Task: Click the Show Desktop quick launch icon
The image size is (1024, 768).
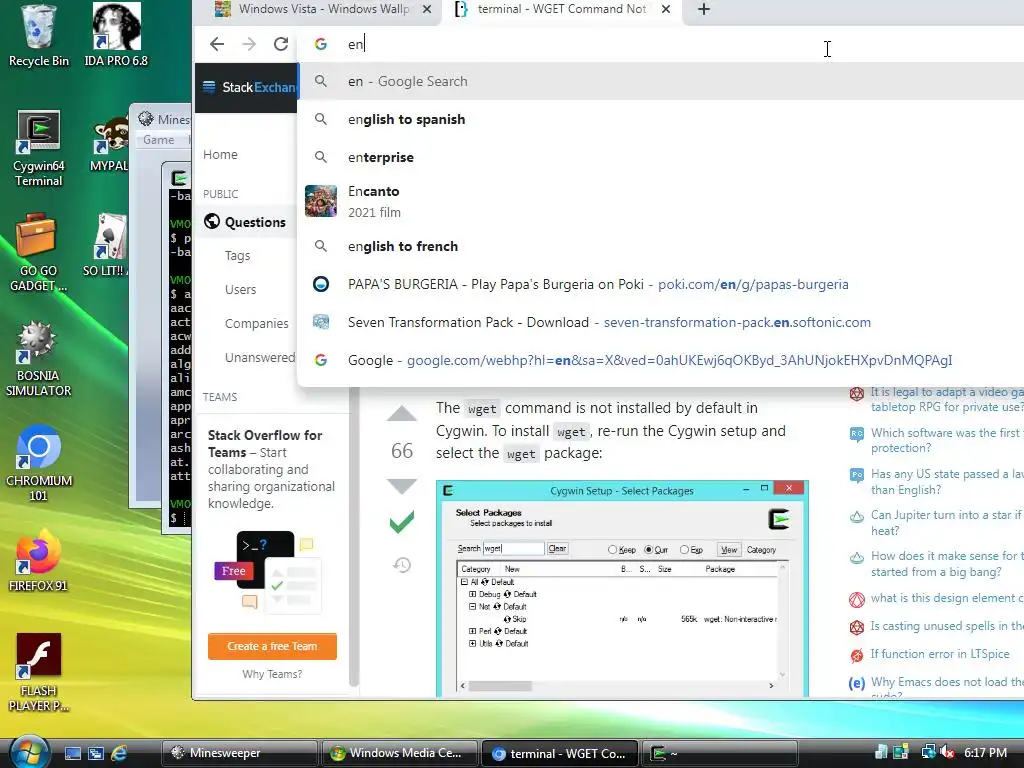Action: tap(72, 753)
